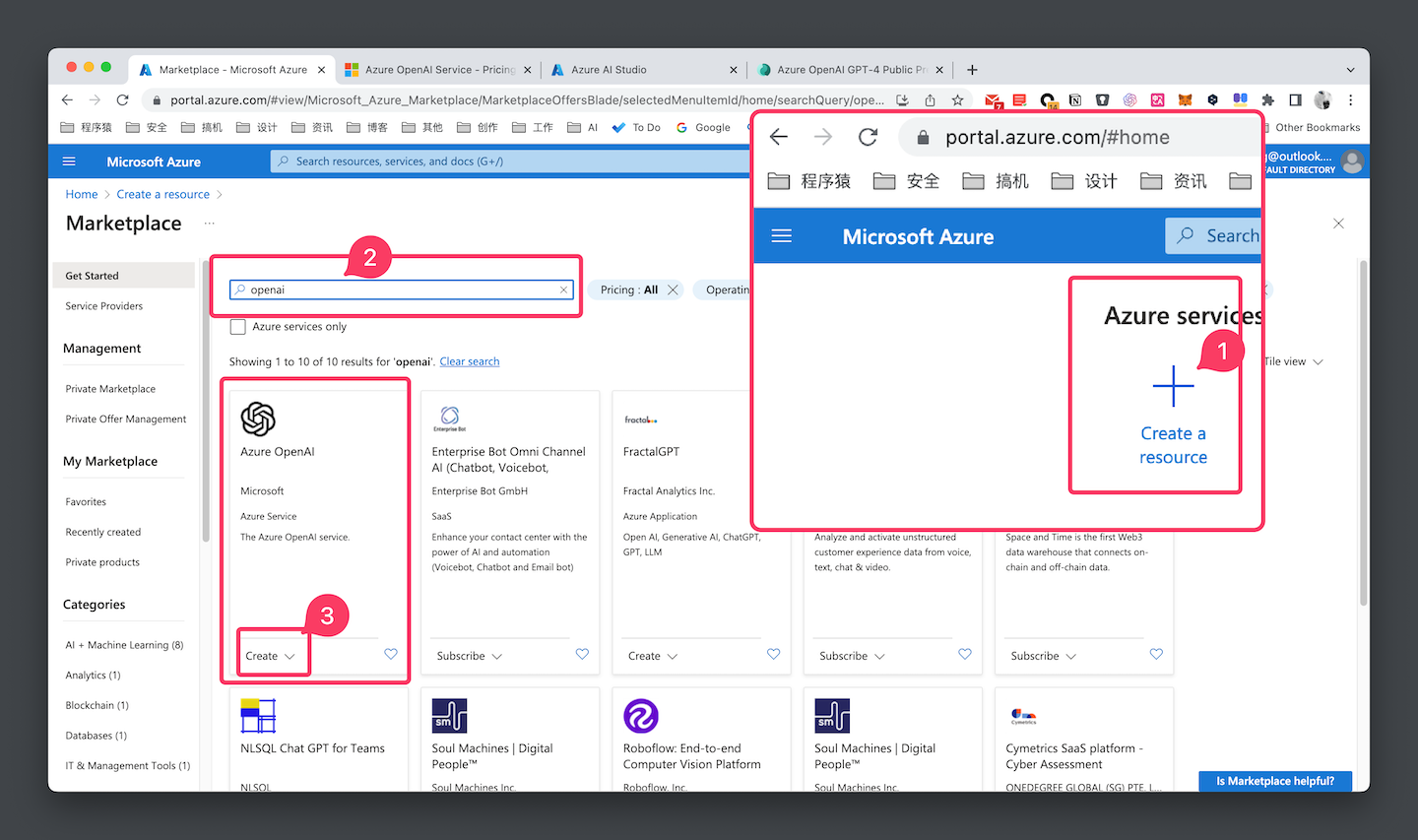
Task: Filter by Blockchain category
Action: (x=97, y=705)
